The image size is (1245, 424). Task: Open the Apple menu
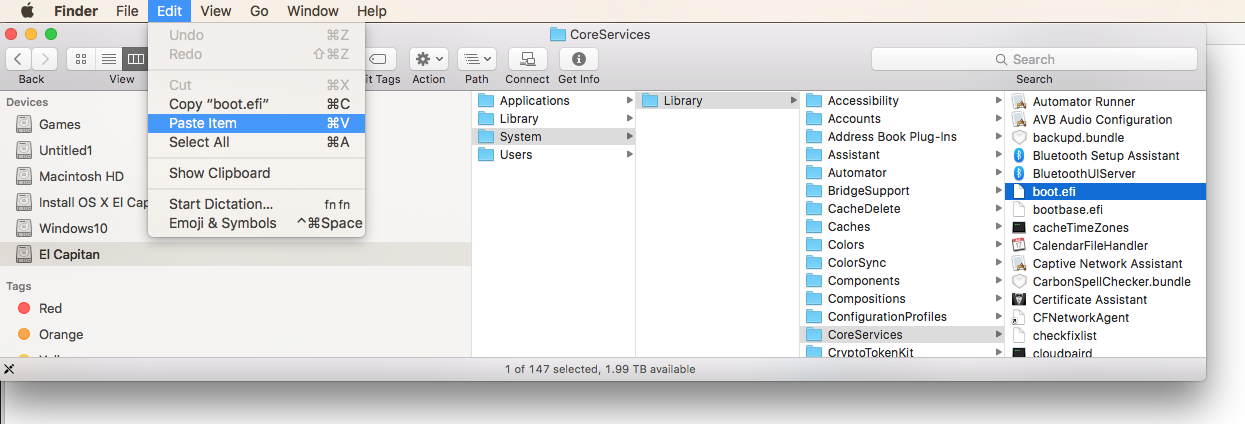pyautogui.click(x=27, y=11)
